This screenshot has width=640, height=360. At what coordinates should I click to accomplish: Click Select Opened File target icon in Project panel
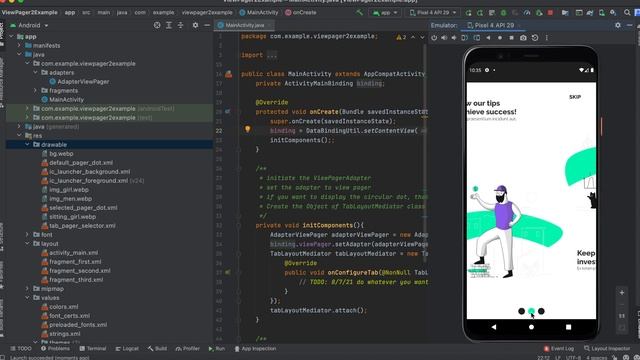pyautogui.click(x=157, y=25)
